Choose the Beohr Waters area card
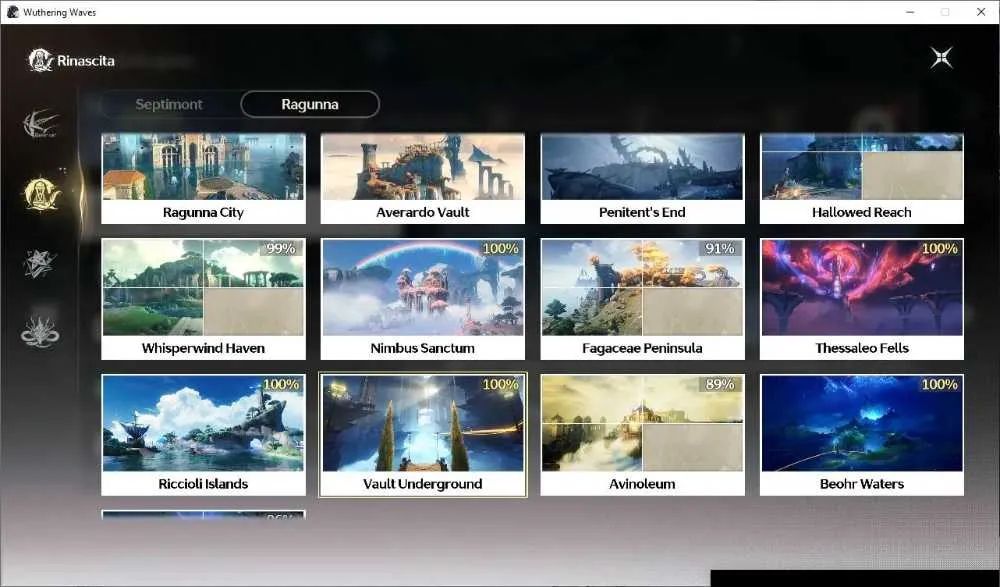 (x=862, y=435)
